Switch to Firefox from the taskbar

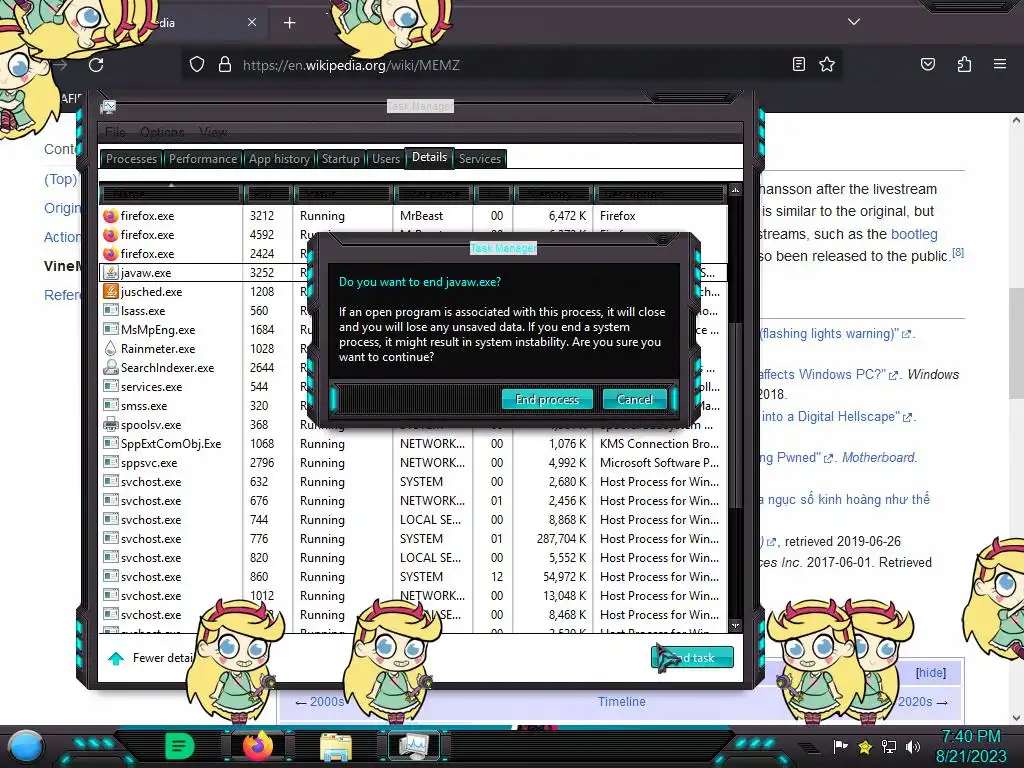click(257, 746)
